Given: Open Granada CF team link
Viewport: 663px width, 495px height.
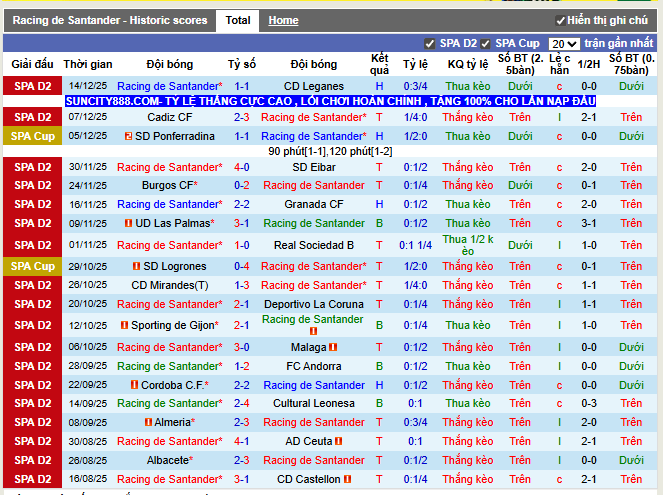Looking at the screenshot, I should click(x=313, y=204).
